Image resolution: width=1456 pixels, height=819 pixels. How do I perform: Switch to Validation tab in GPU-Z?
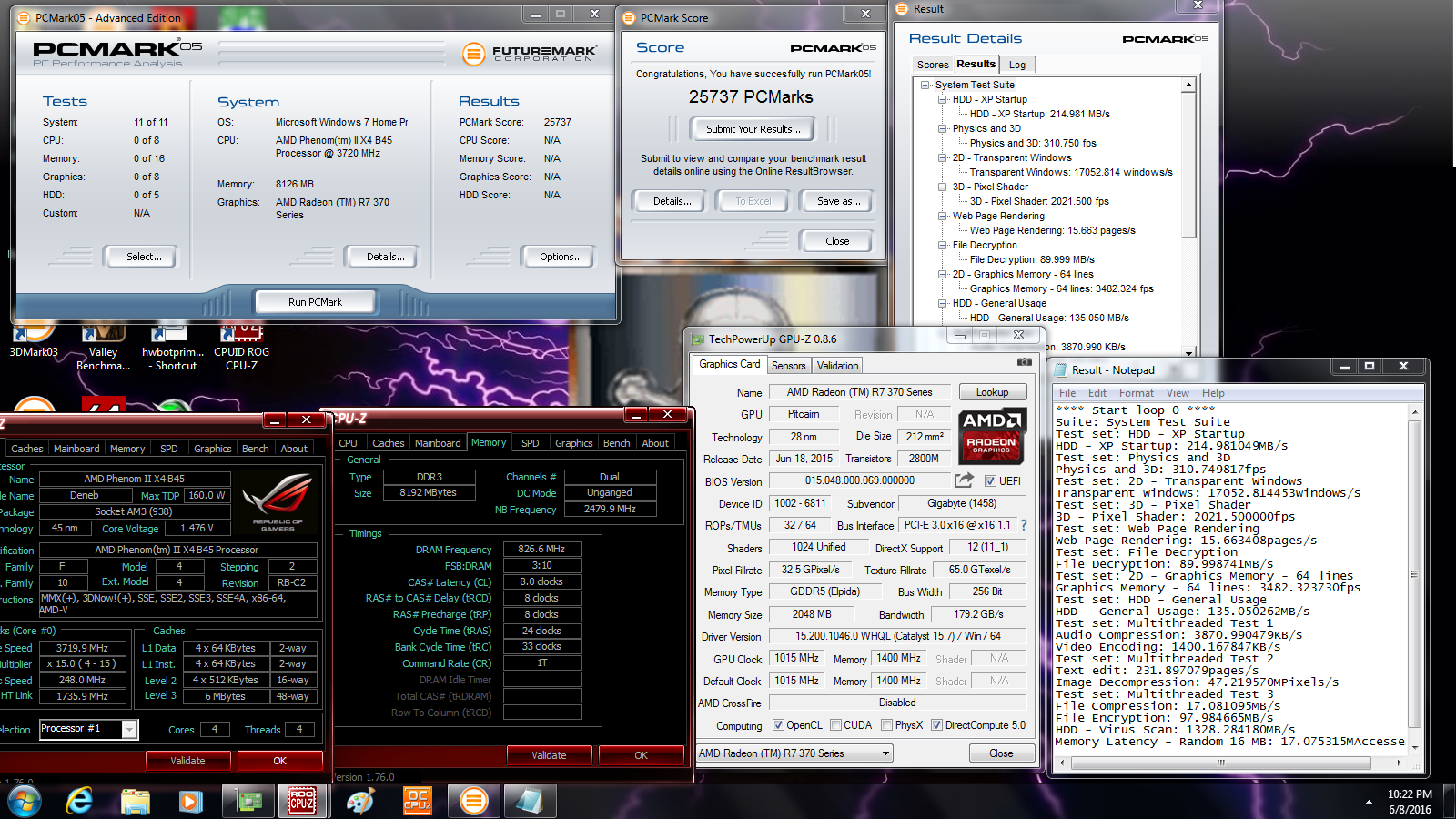837,366
